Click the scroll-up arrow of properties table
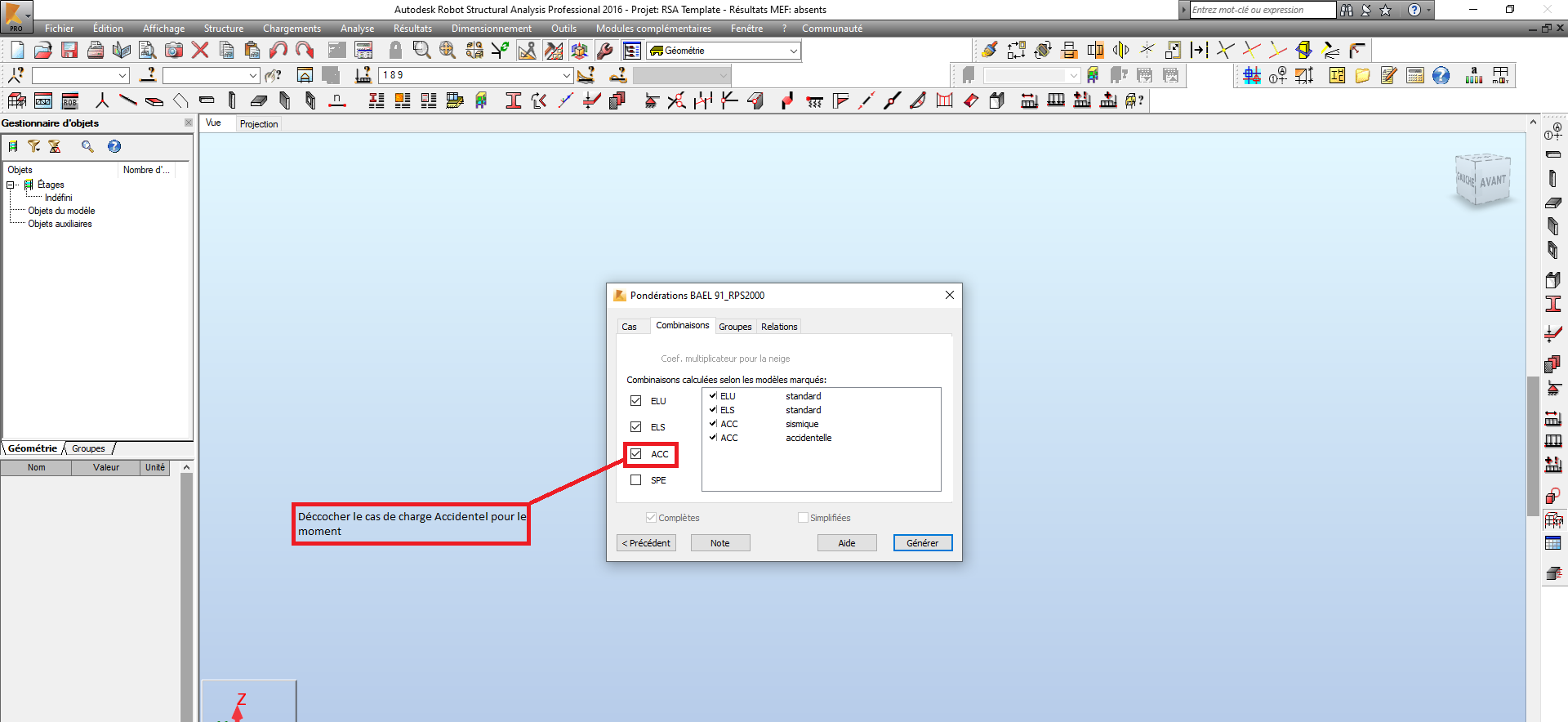Viewport: 1568px width, 722px height. 186,467
